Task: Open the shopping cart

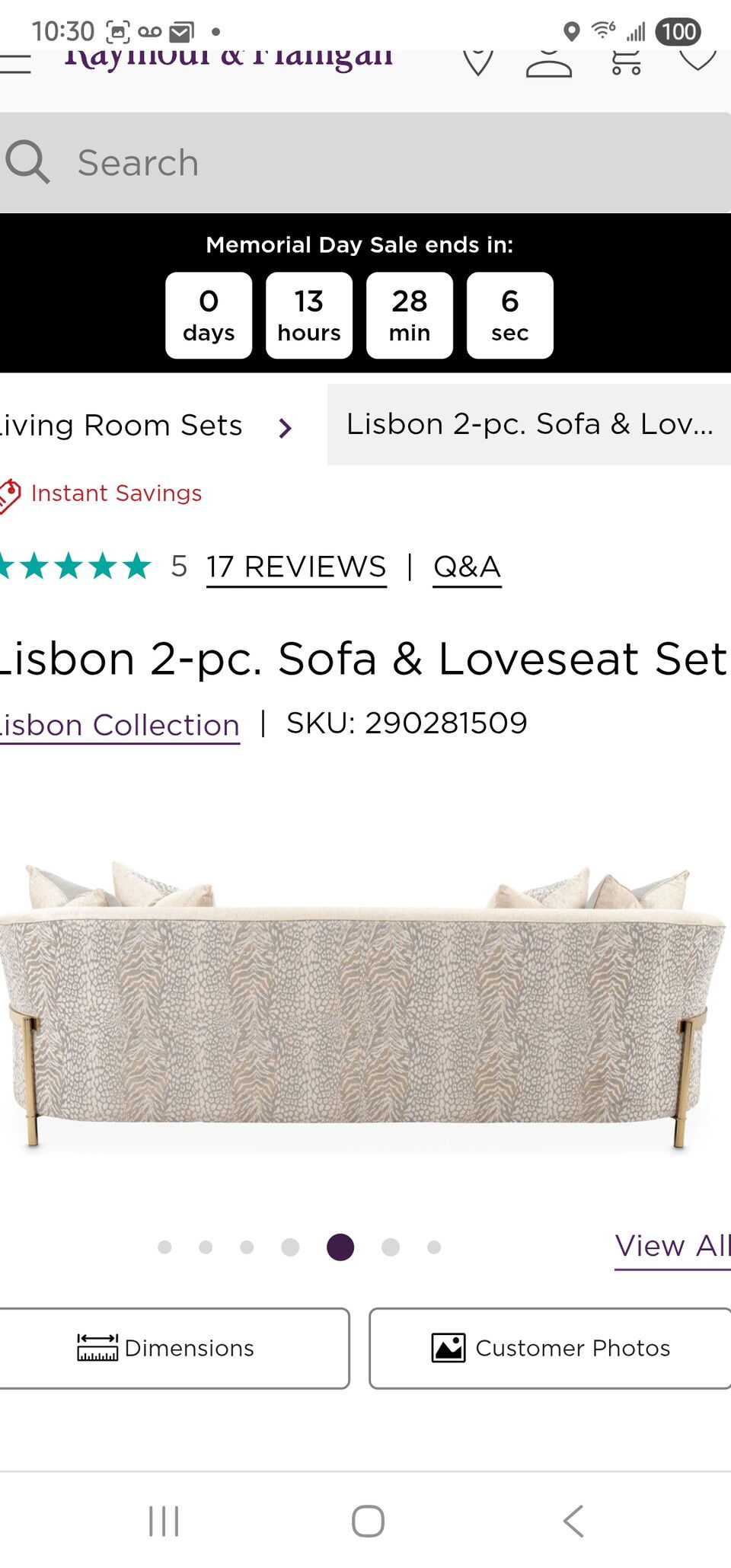Action: click(626, 61)
